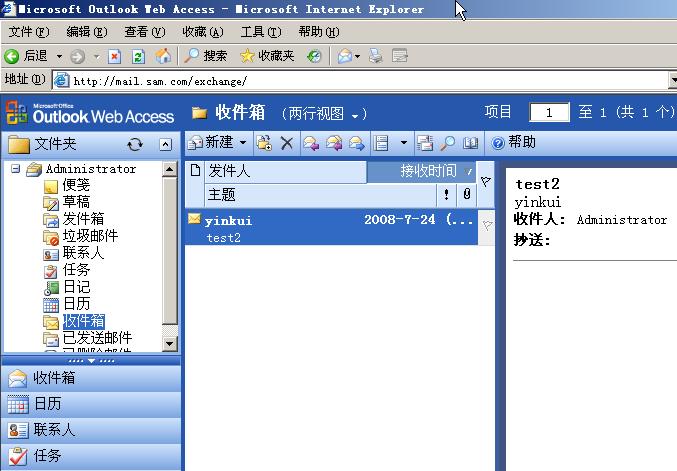Screen dimensions: 677x471
Task: Click the History clock icon in IE toolbar
Action: pos(314,56)
